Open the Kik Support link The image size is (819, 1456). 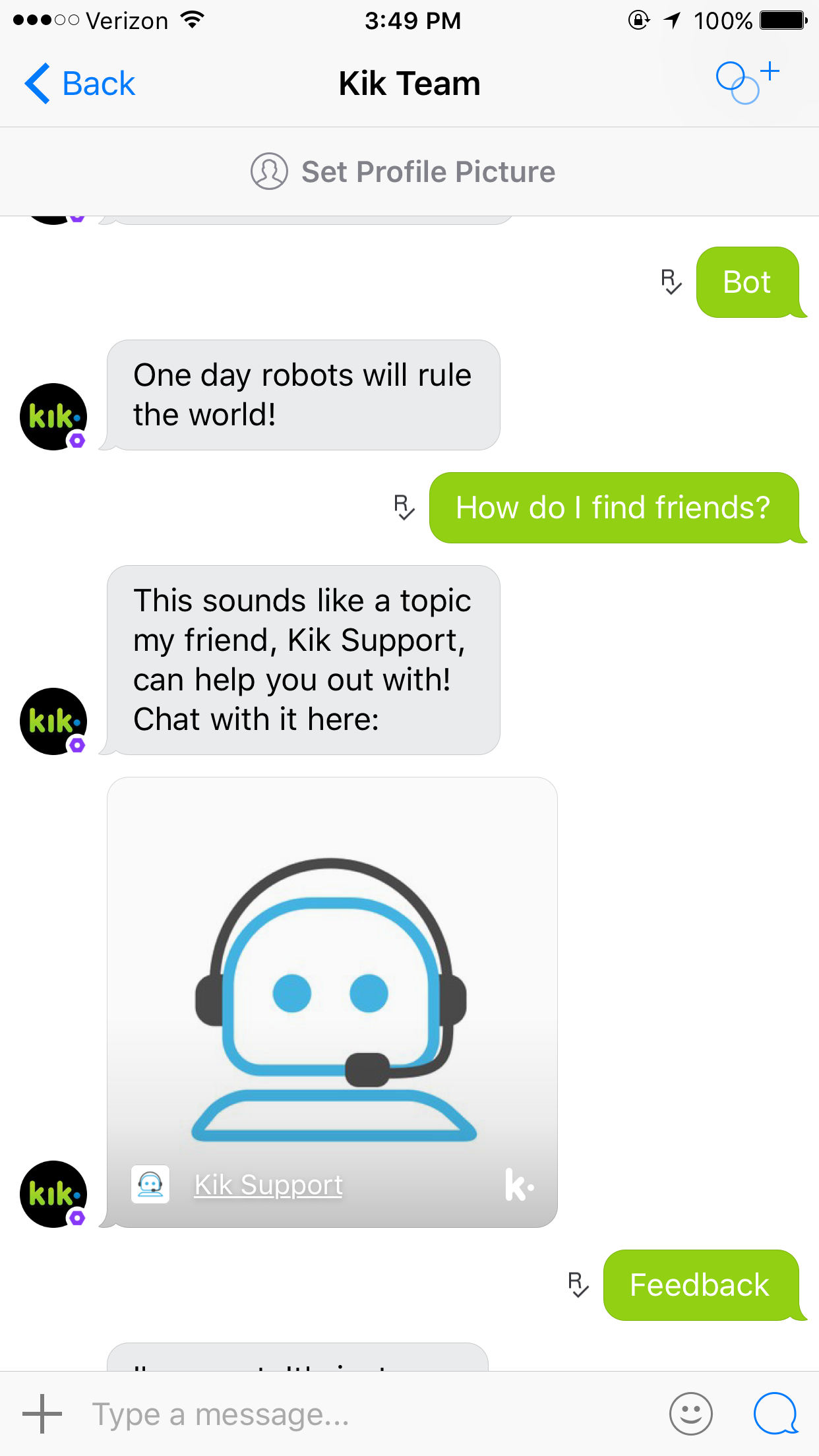point(268,1185)
